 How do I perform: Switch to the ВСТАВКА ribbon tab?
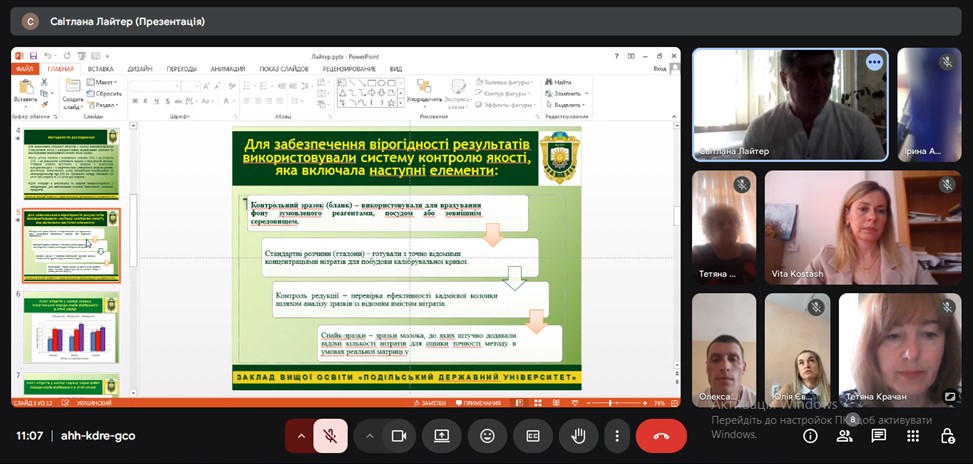(x=100, y=69)
